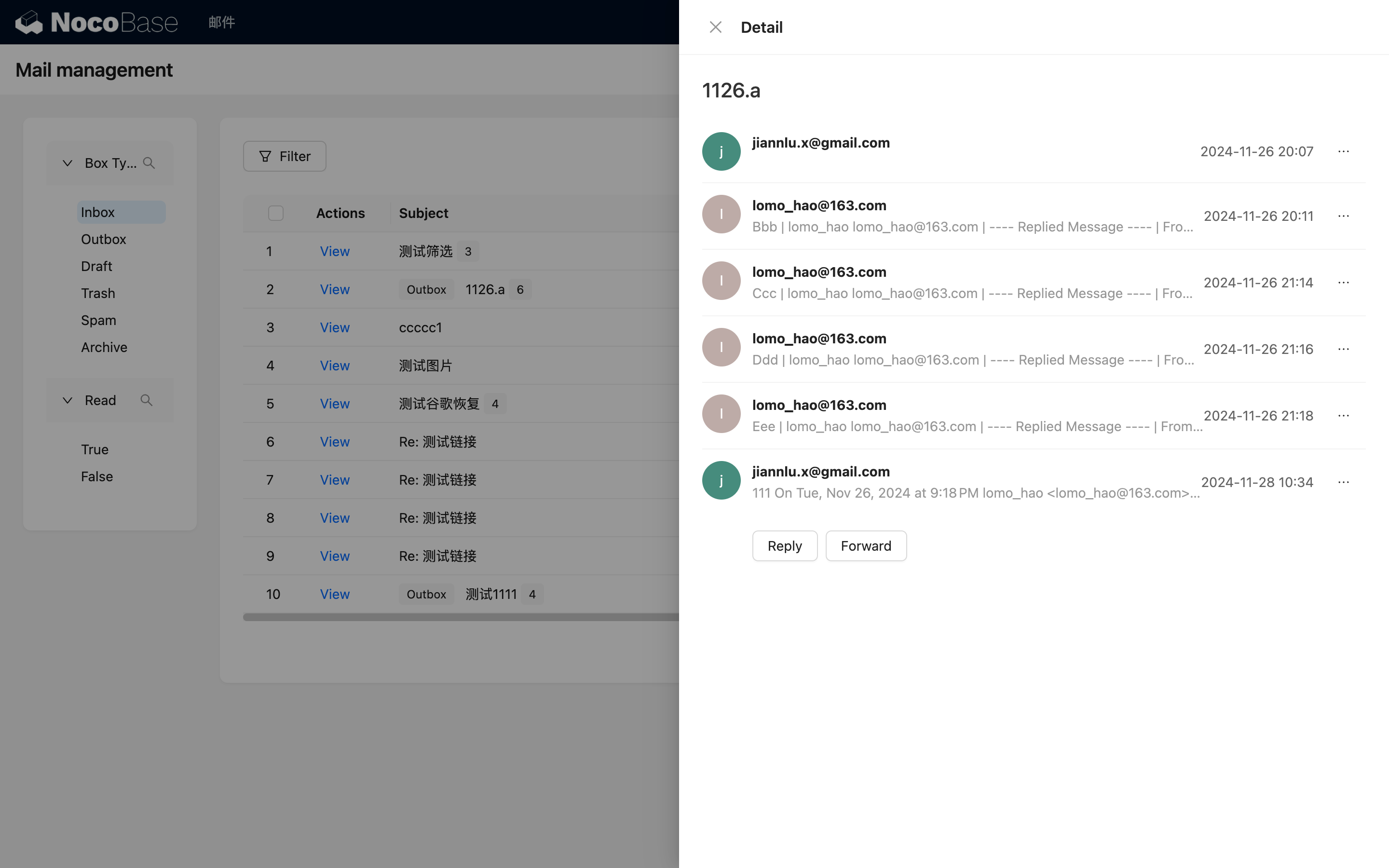Click search icon beside Box Type
This screenshot has height=868, width=1389.
pyautogui.click(x=149, y=163)
